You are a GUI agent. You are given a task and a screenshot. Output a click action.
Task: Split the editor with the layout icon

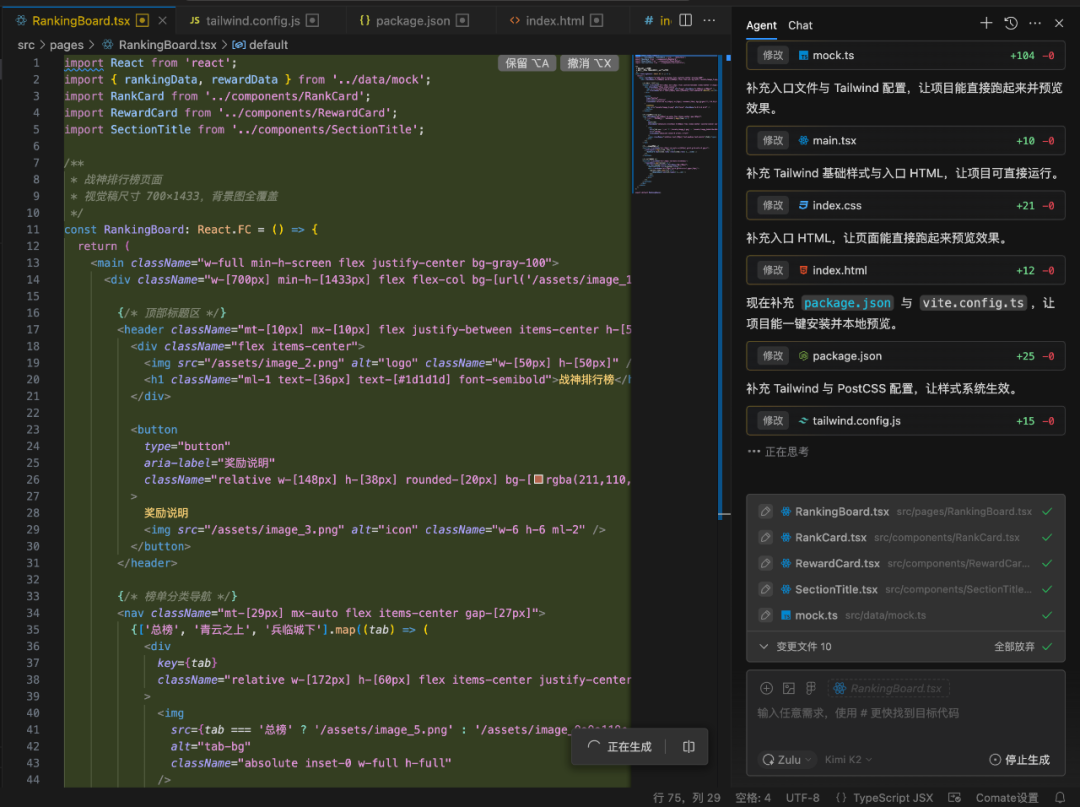tap(685, 21)
